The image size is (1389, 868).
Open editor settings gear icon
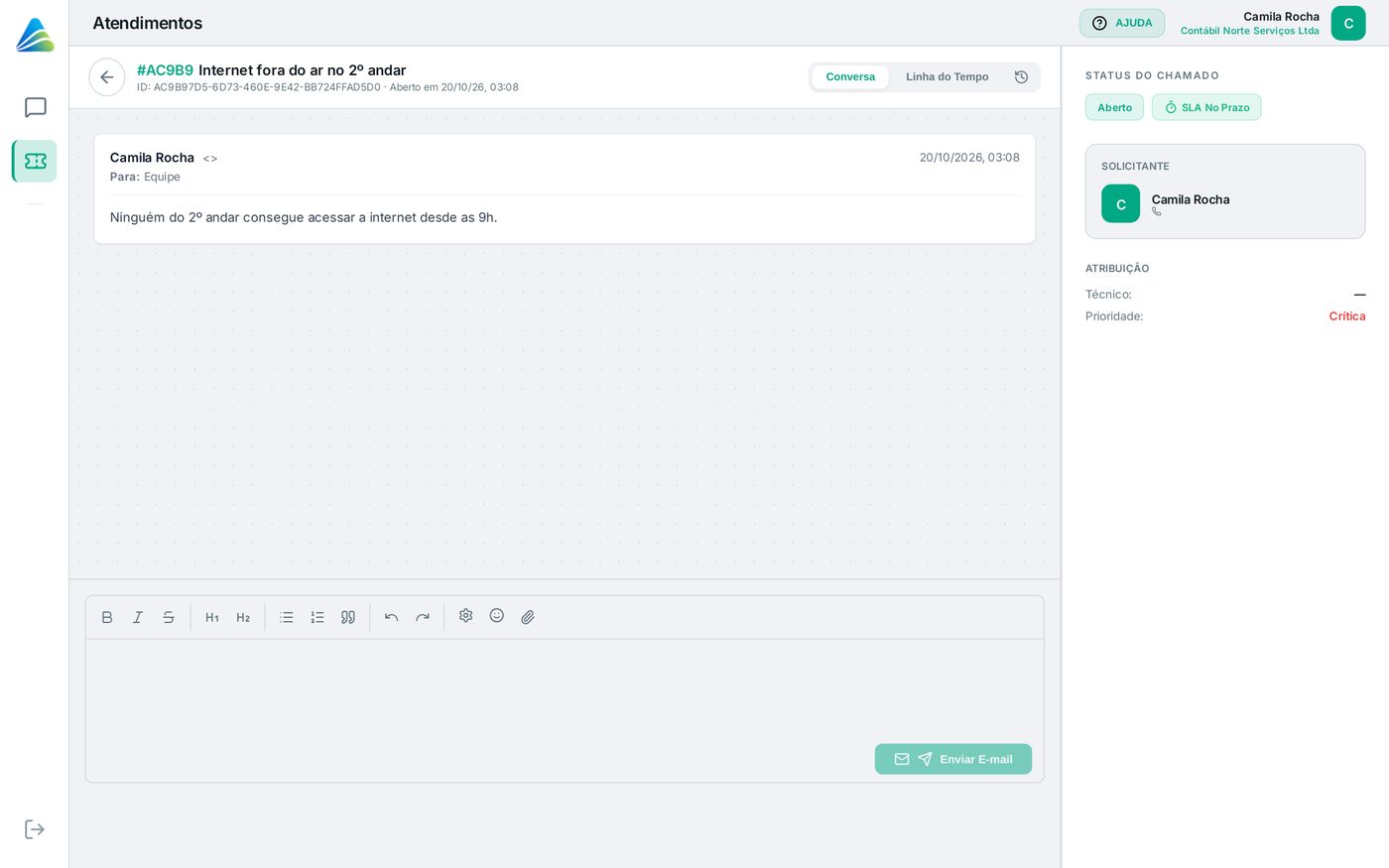click(x=466, y=616)
